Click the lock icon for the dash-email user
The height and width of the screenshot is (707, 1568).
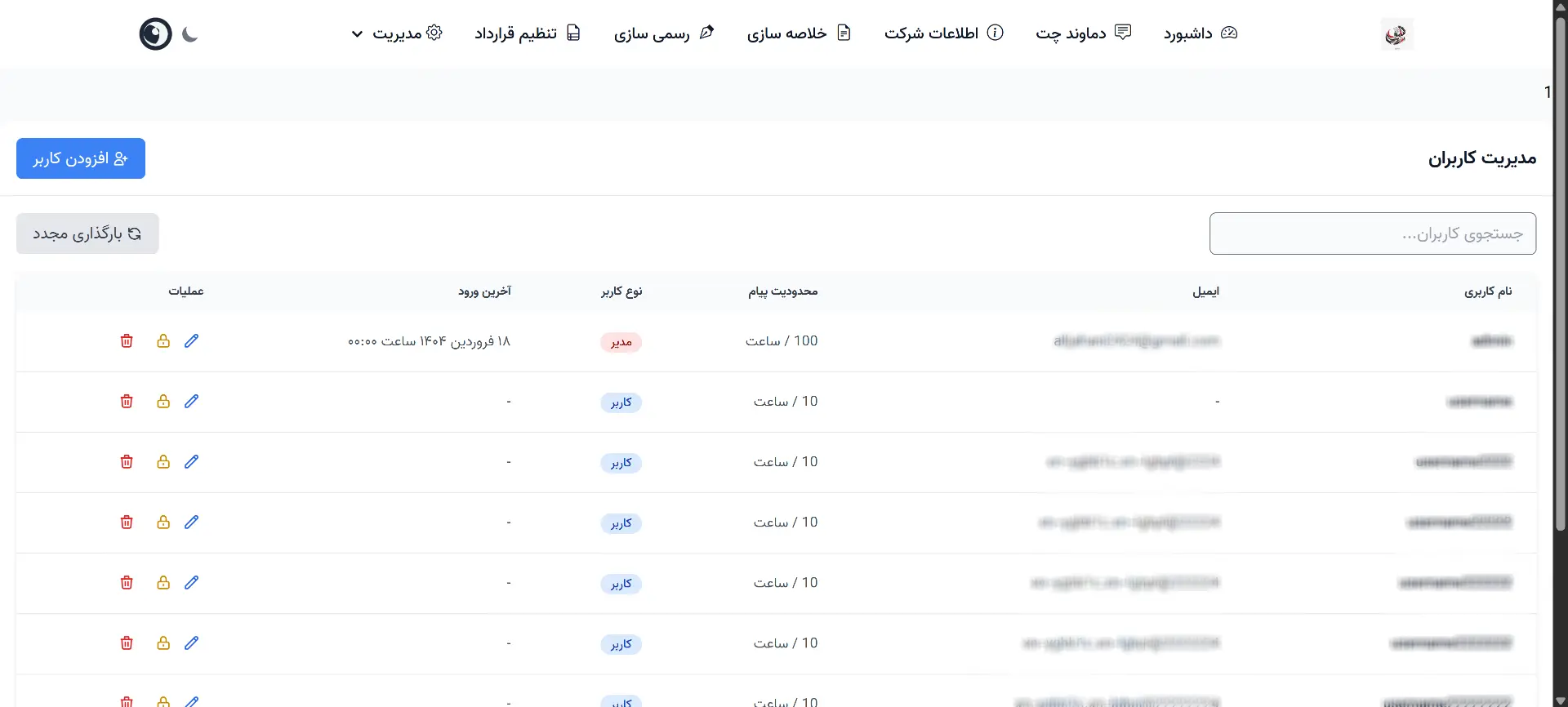click(x=163, y=401)
